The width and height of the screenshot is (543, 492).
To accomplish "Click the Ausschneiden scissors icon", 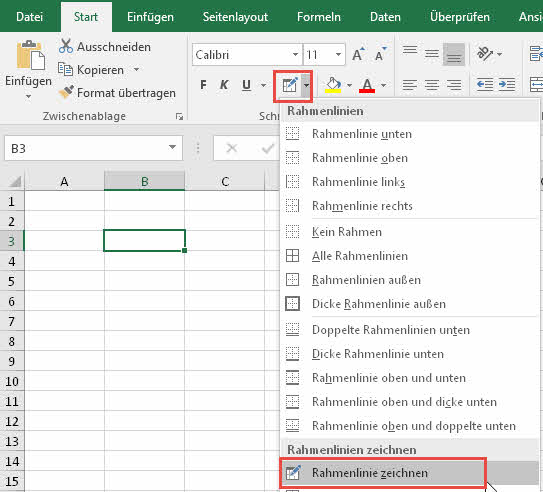I will (x=66, y=46).
